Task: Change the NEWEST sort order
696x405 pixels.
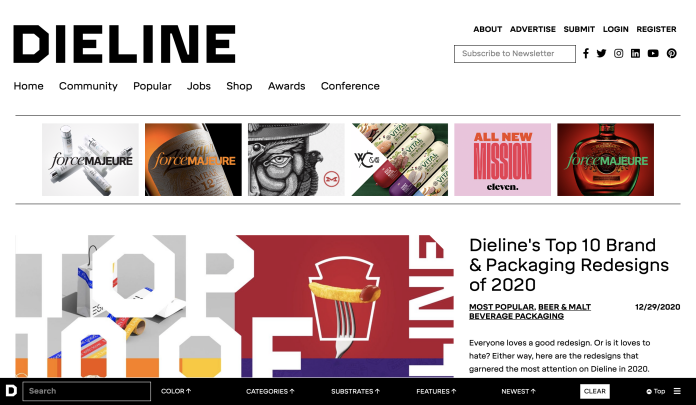Action: pos(518,391)
